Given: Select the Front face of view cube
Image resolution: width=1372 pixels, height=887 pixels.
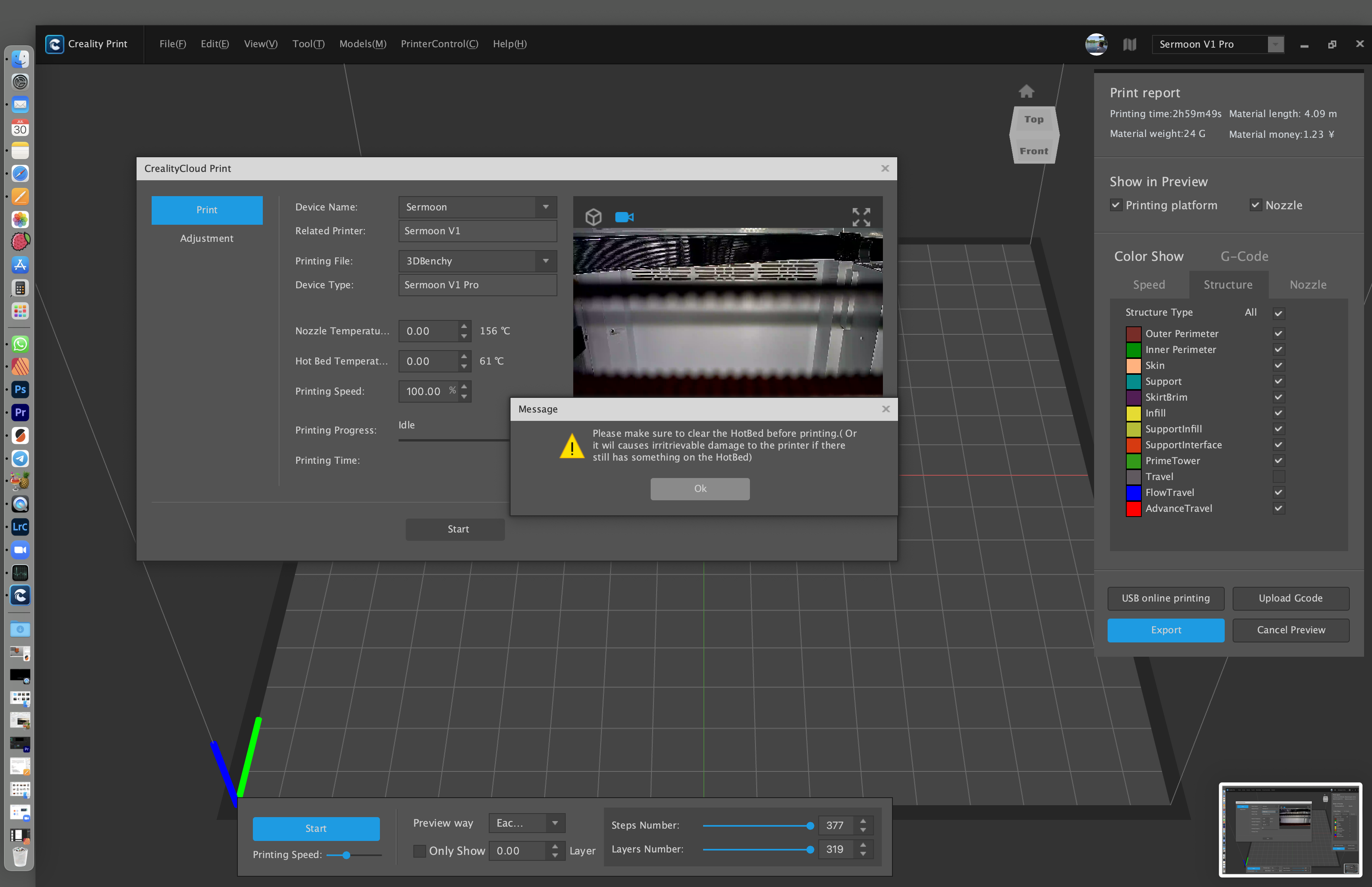Looking at the screenshot, I should [1033, 151].
